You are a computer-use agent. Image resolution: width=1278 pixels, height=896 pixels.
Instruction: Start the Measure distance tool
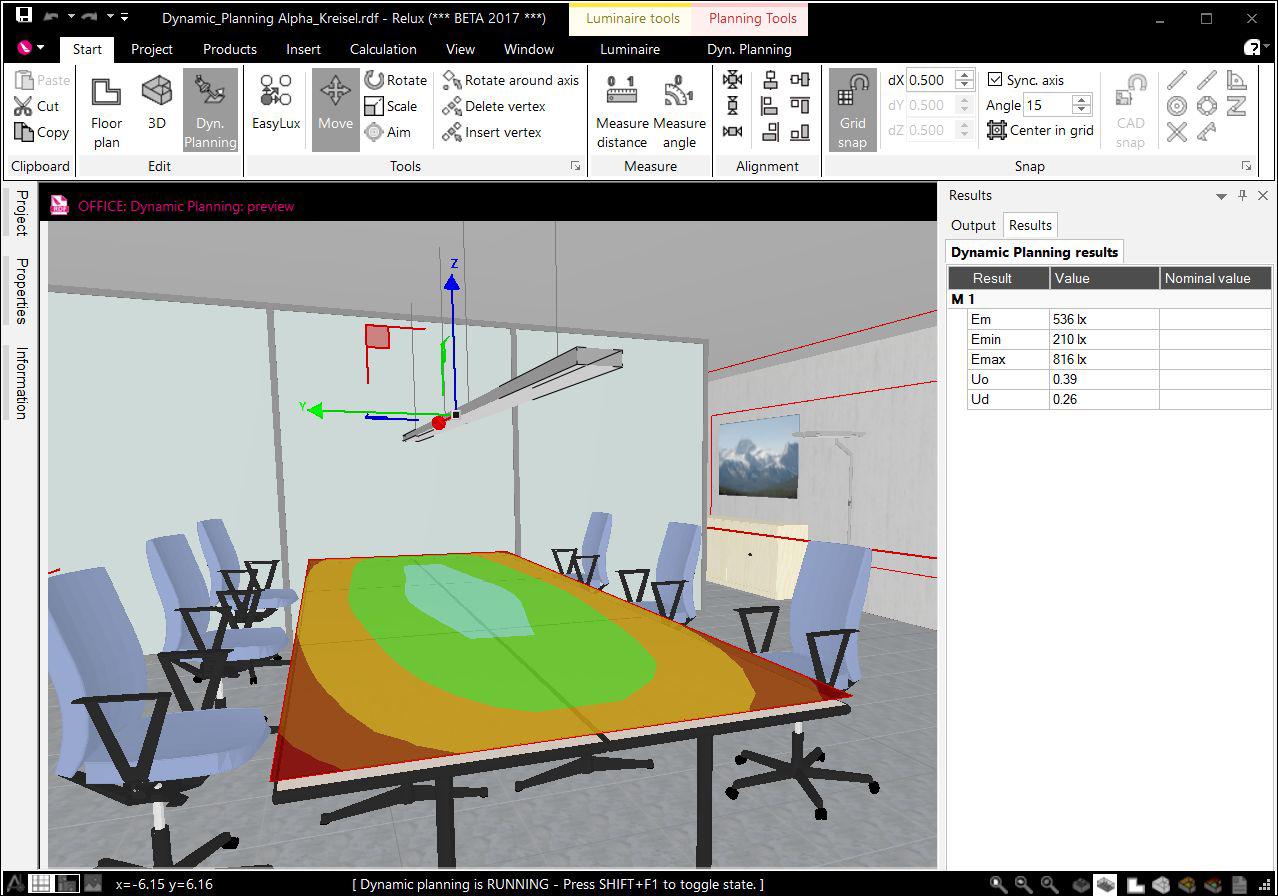tap(622, 111)
